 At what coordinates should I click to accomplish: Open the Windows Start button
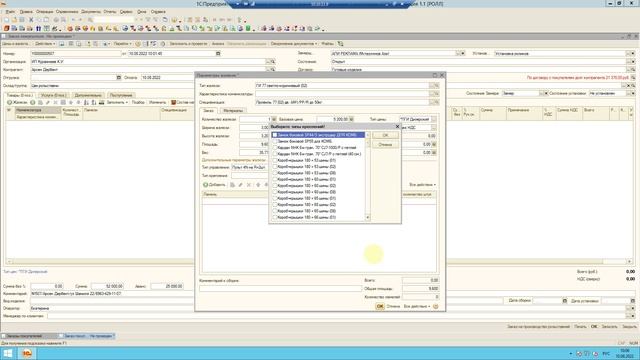[8, 353]
